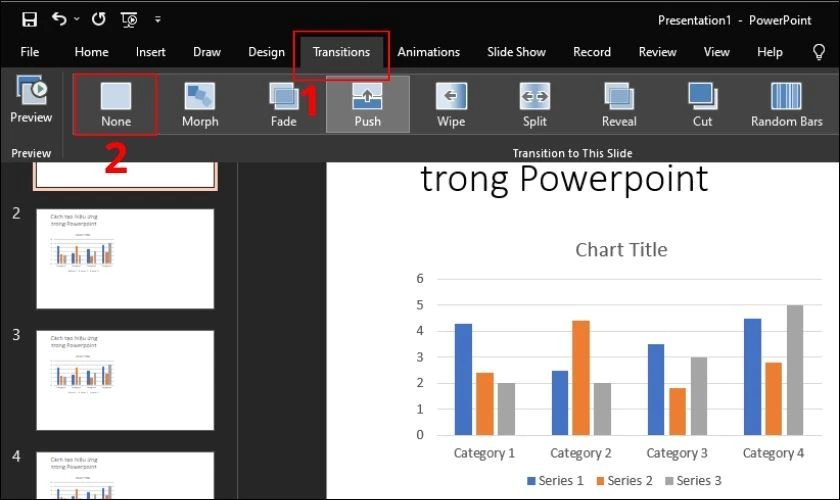This screenshot has height=500, width=840.
Task: Choose the Split transition
Action: pos(535,105)
